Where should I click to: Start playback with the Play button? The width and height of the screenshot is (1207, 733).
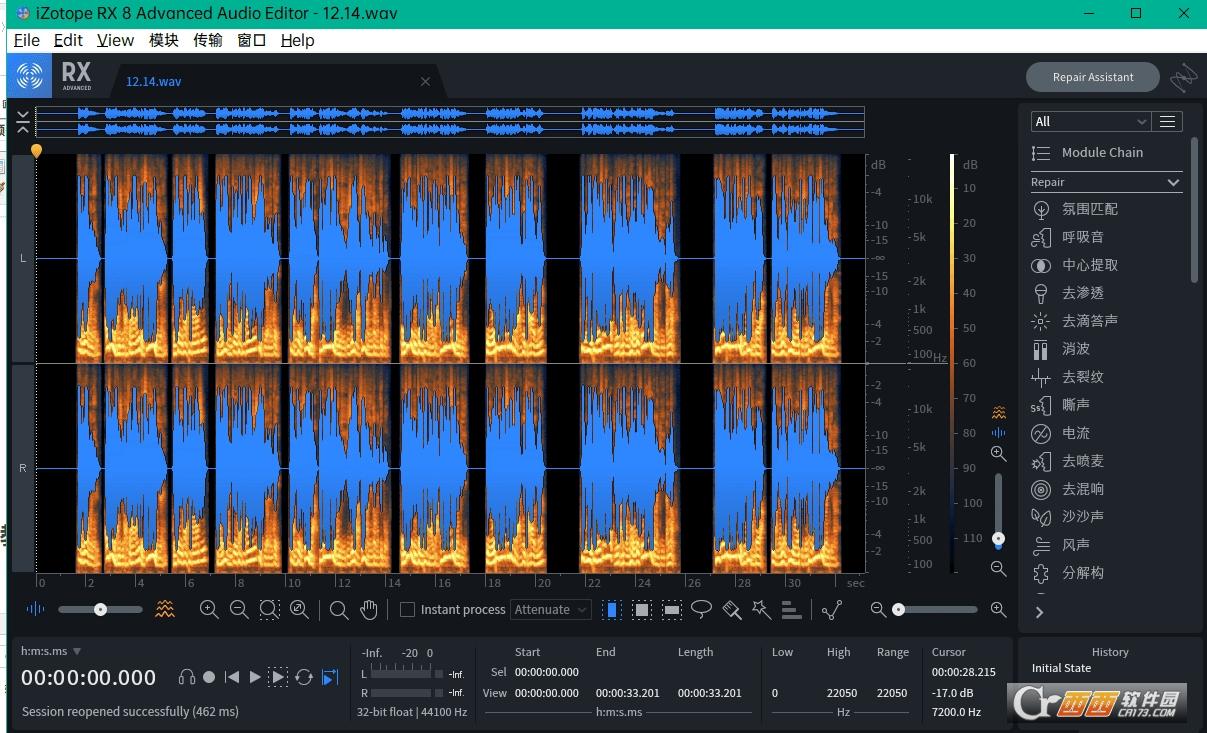point(255,677)
